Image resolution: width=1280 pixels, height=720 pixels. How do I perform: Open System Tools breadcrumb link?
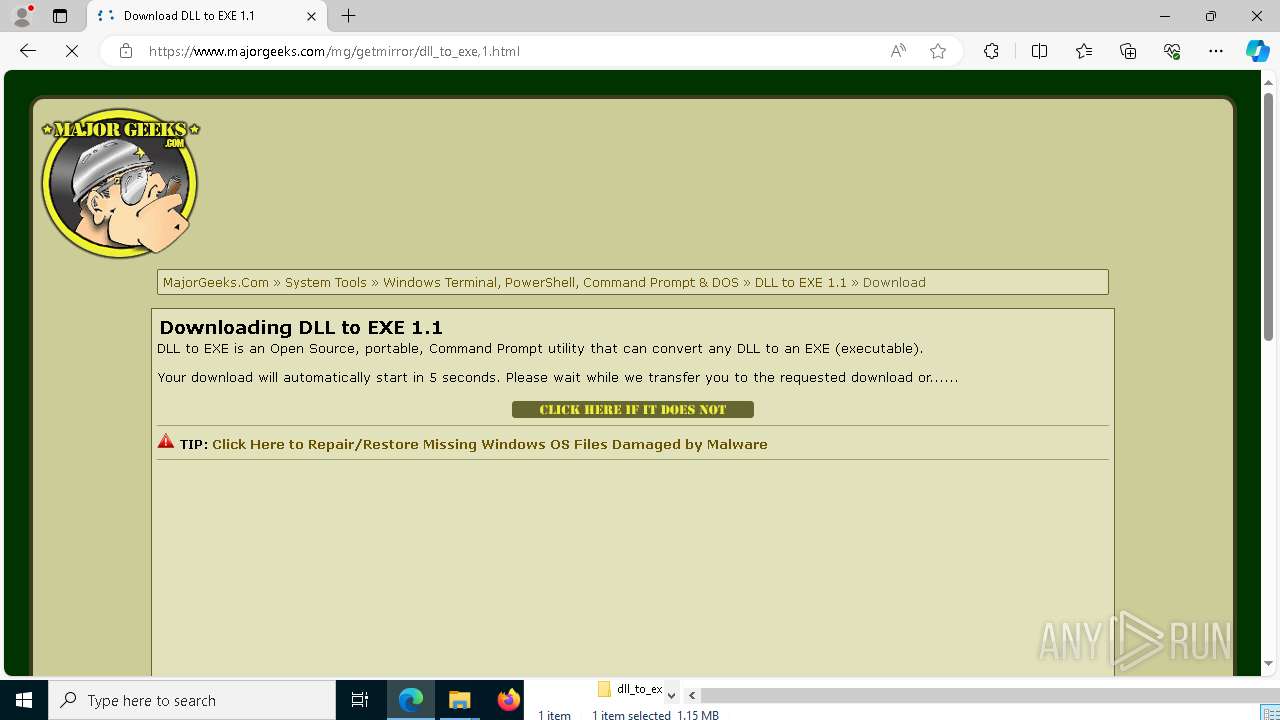pyautogui.click(x=326, y=282)
